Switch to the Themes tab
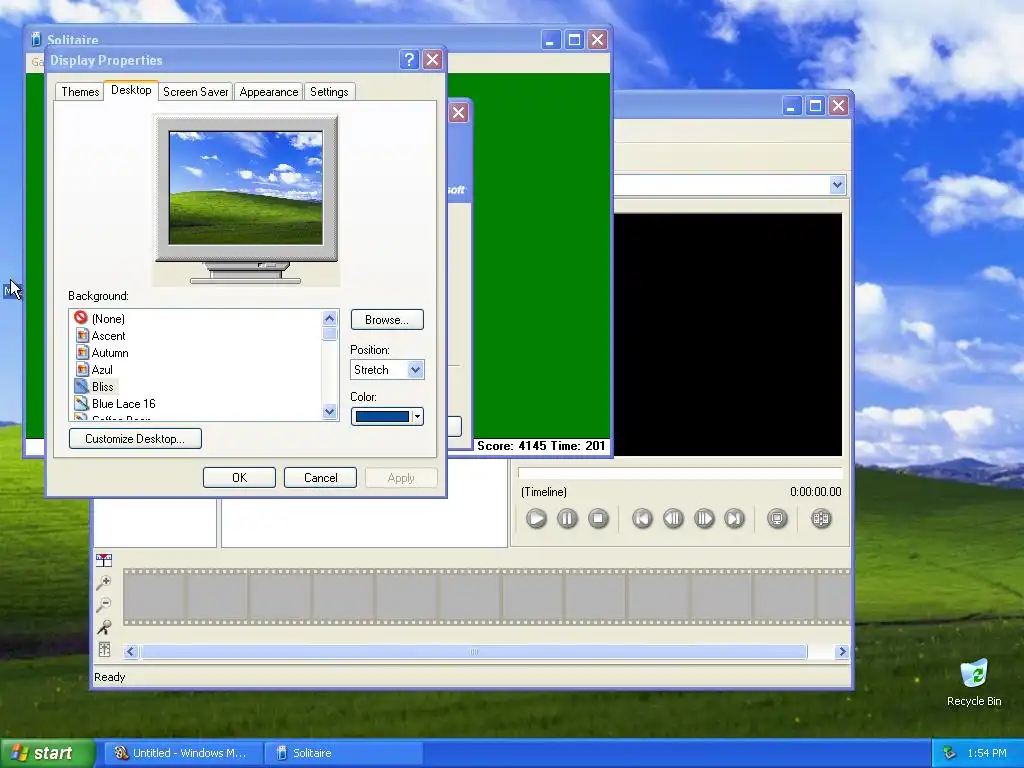Image resolution: width=1024 pixels, height=768 pixels. tap(80, 92)
